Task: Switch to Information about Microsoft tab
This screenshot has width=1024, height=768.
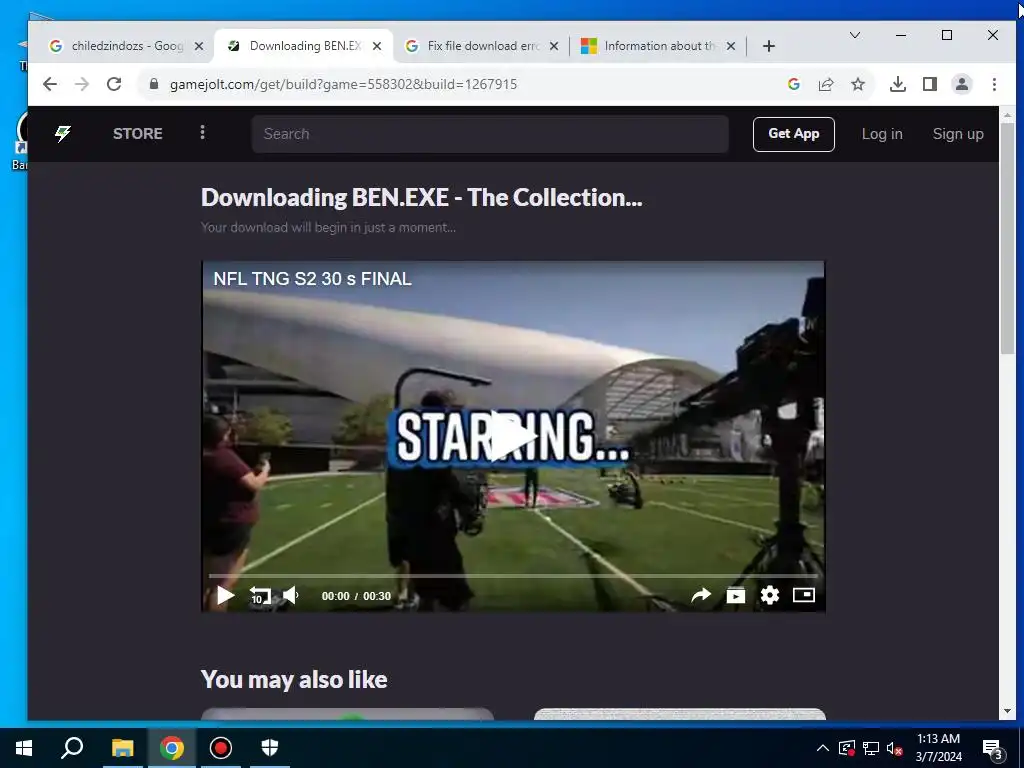Action: [660, 46]
